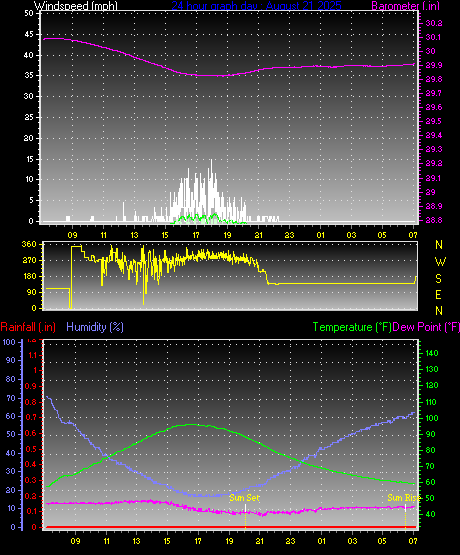The width and height of the screenshot is (460, 555).
Task: Click hour 13 under the humidity graph
Action: (x=136, y=541)
